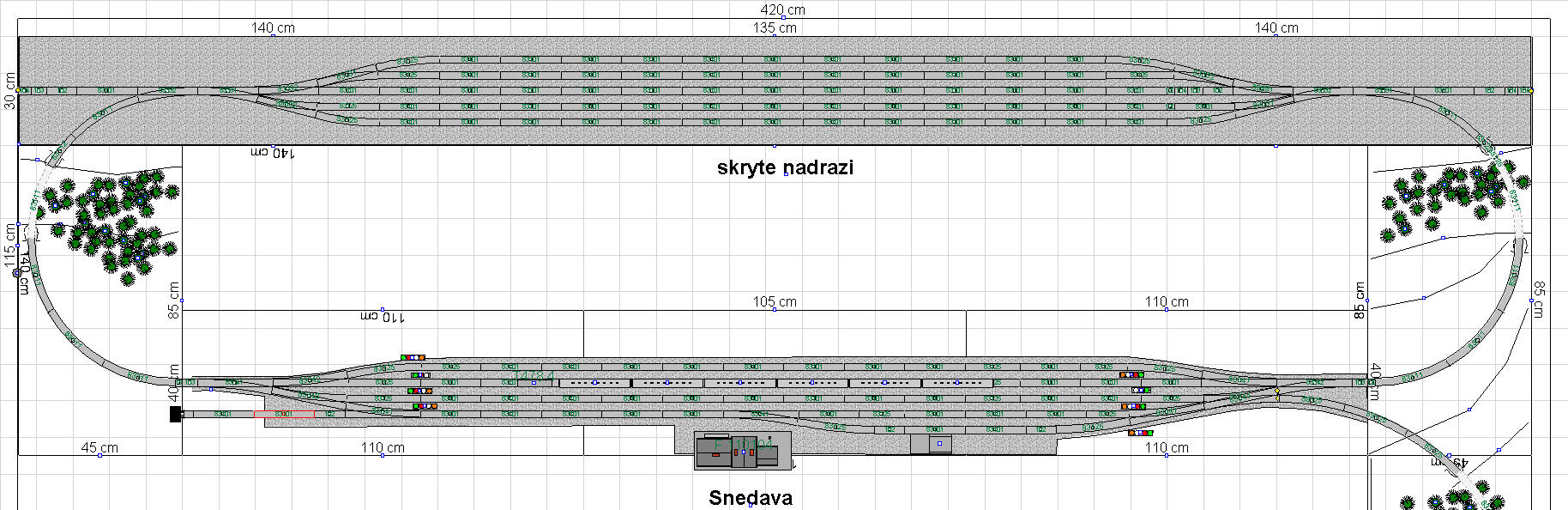Screen dimensions: 1568x510
Task: Select the topmost signal at station's left end
Action: 413,357
